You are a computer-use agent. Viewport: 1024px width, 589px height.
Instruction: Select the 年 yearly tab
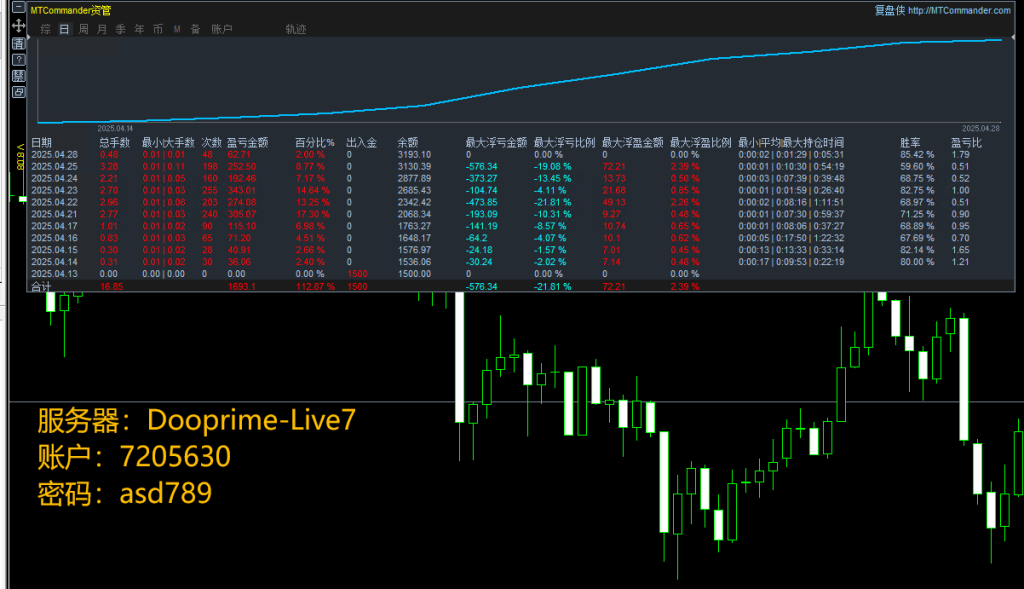tap(139, 29)
